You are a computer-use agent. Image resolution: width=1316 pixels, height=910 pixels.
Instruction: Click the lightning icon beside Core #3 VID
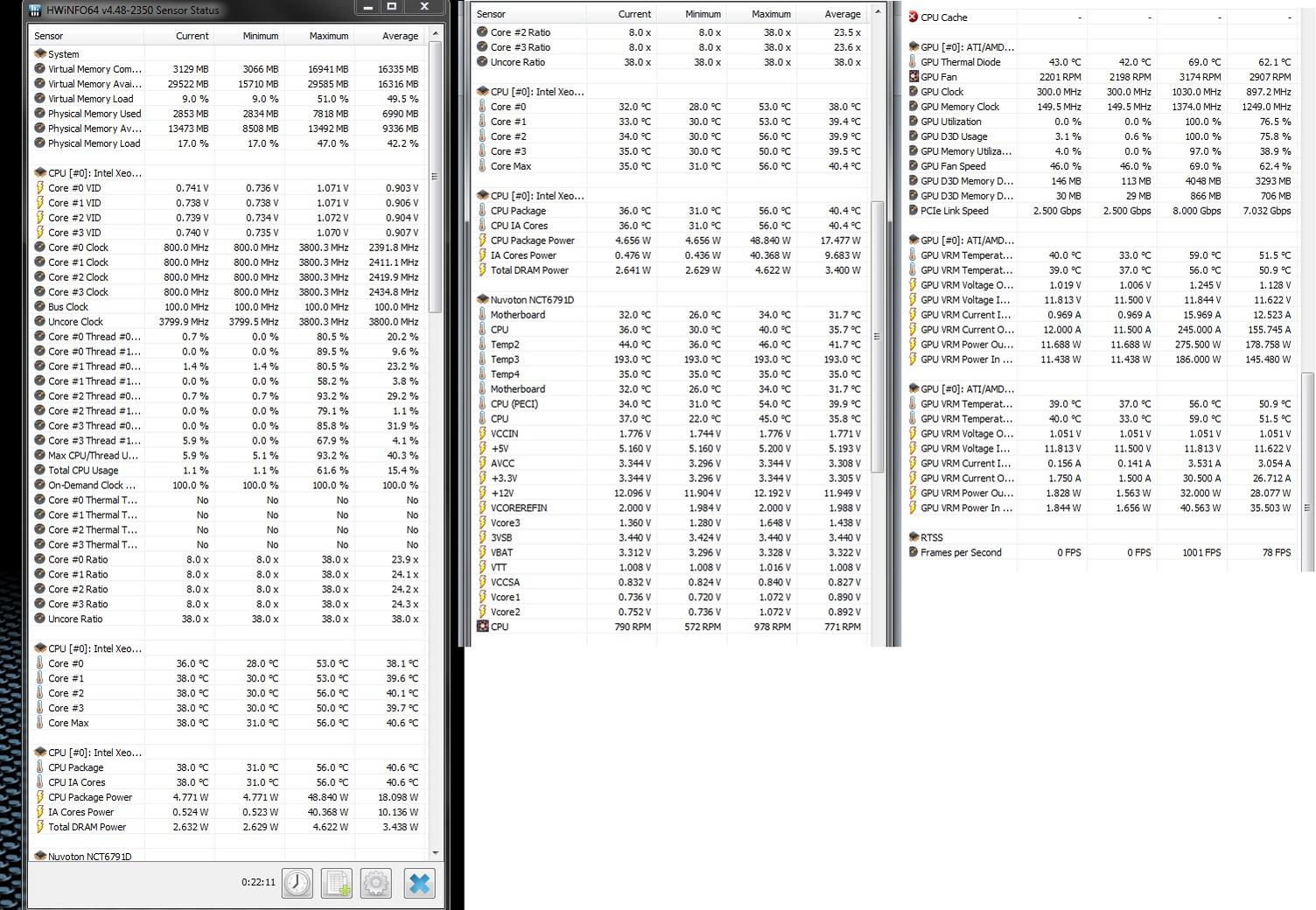coord(40,233)
